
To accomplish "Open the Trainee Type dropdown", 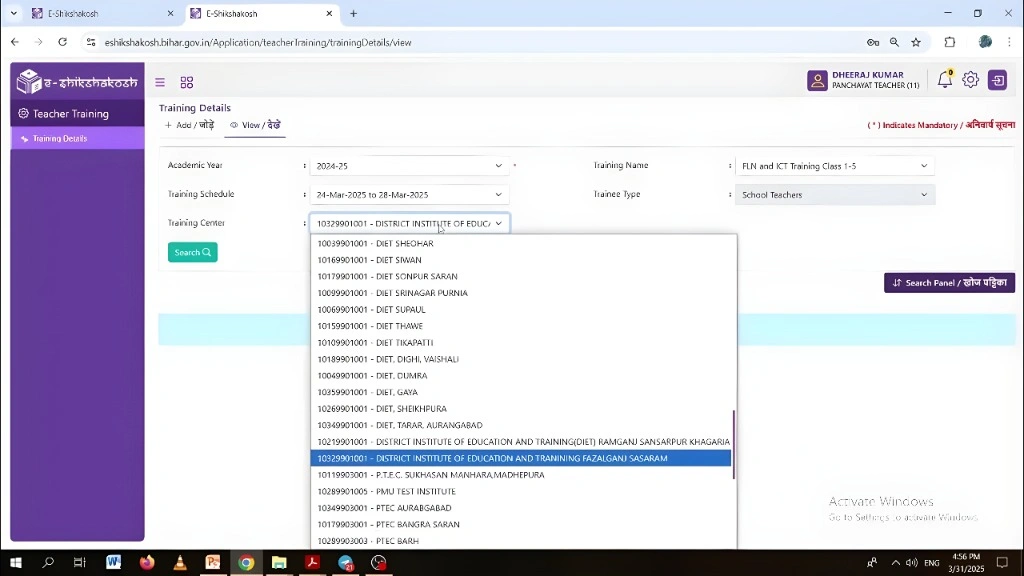I will (x=834, y=194).
